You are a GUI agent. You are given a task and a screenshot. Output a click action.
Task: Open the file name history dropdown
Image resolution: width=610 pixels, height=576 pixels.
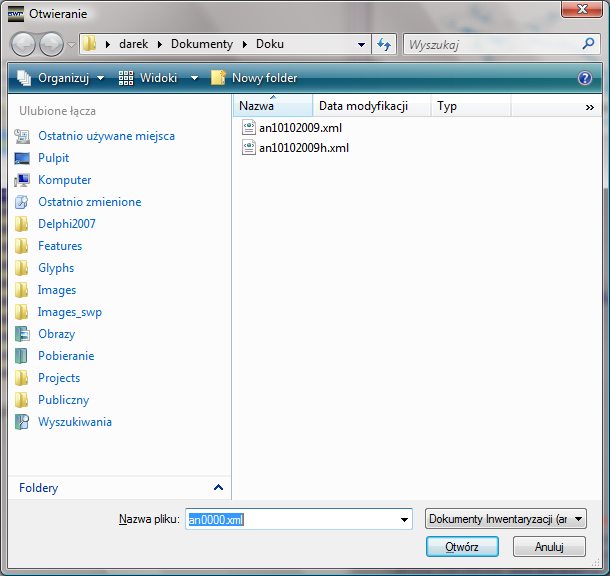[404, 519]
